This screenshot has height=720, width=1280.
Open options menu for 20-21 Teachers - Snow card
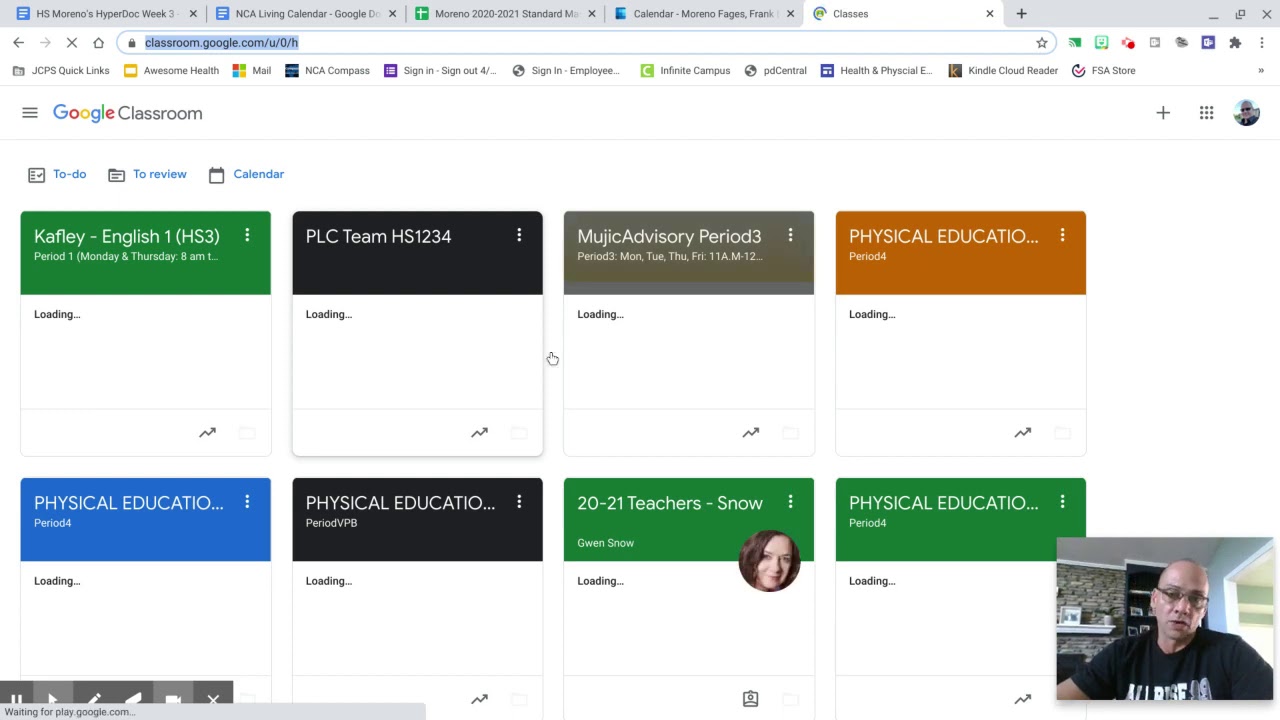coord(790,502)
